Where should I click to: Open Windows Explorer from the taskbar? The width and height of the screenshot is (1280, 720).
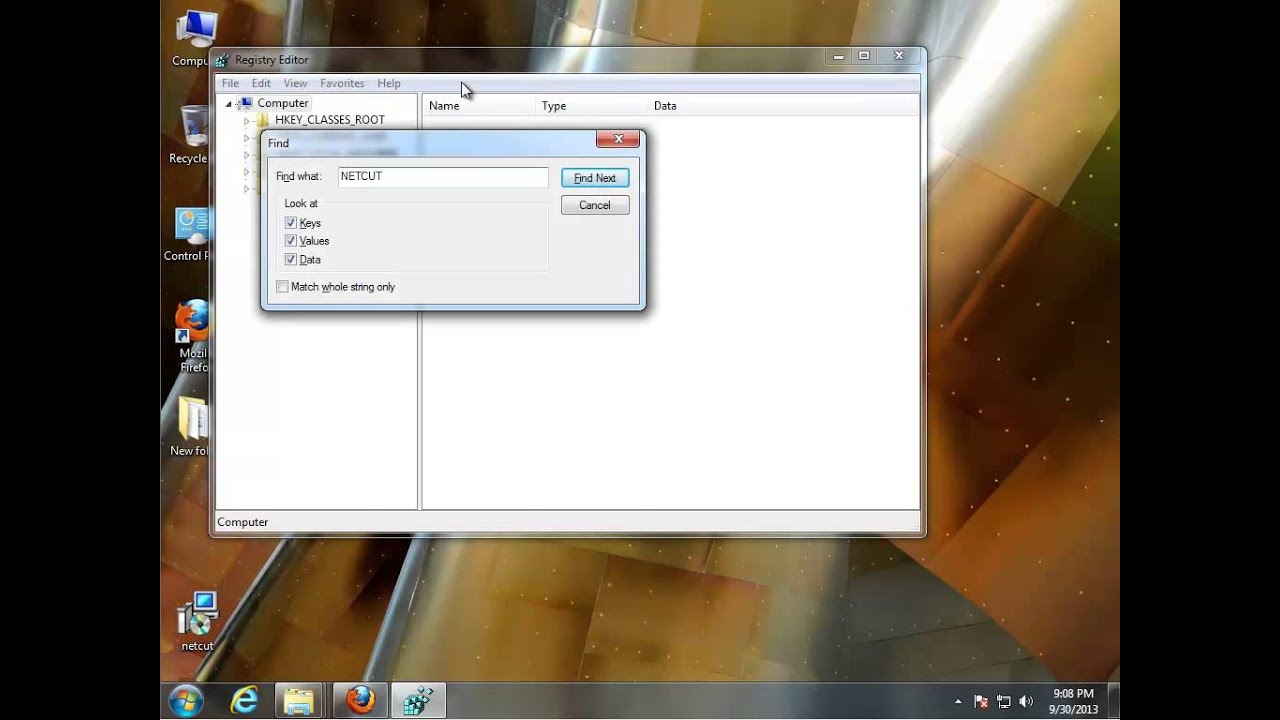[299, 700]
